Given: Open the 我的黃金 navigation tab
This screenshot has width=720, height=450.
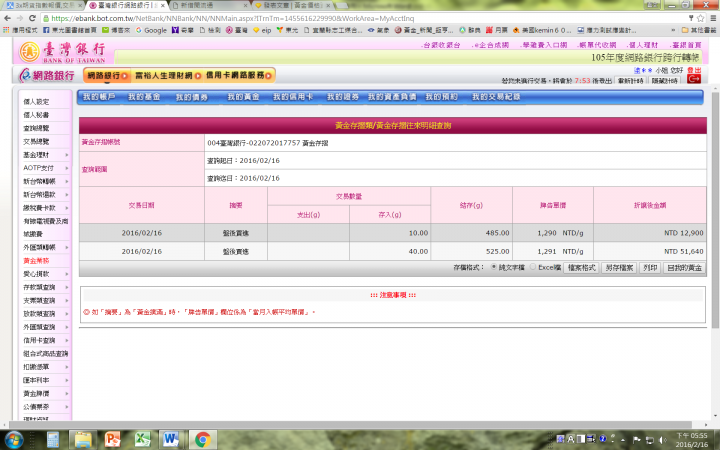Looking at the screenshot, I should [243, 96].
